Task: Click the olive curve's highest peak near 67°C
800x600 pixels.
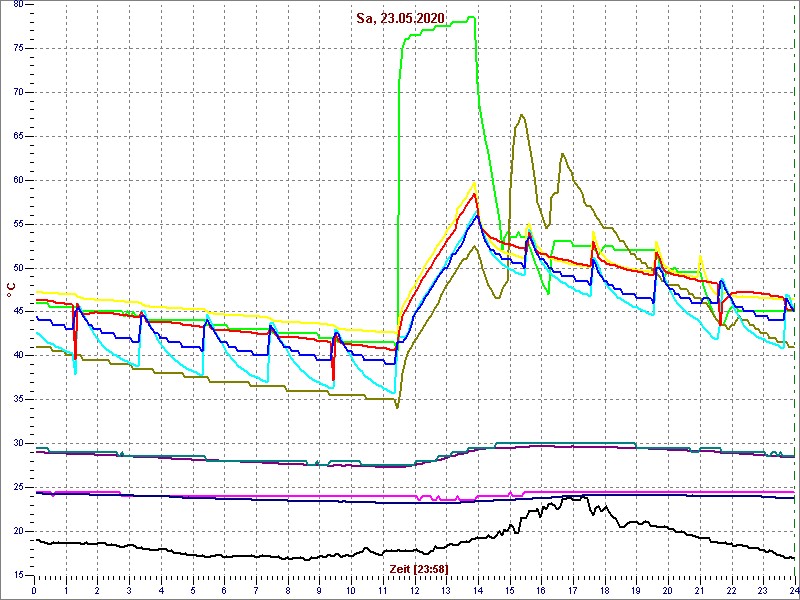Action: coord(521,115)
